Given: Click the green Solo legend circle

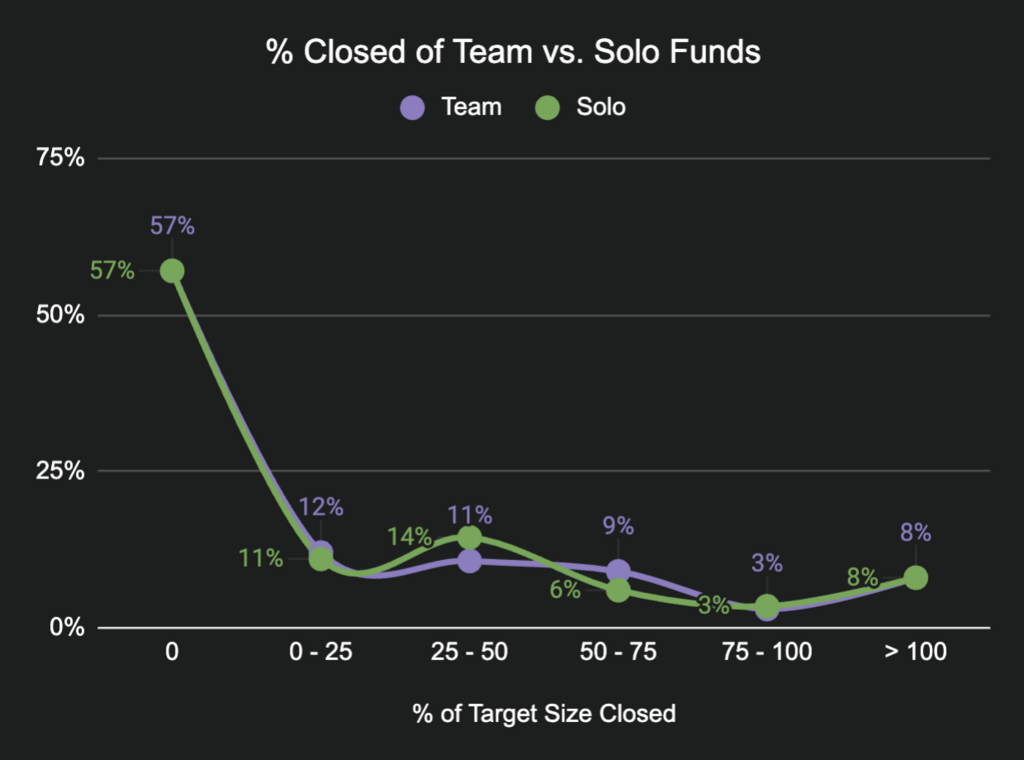Looking at the screenshot, I should 546,107.
